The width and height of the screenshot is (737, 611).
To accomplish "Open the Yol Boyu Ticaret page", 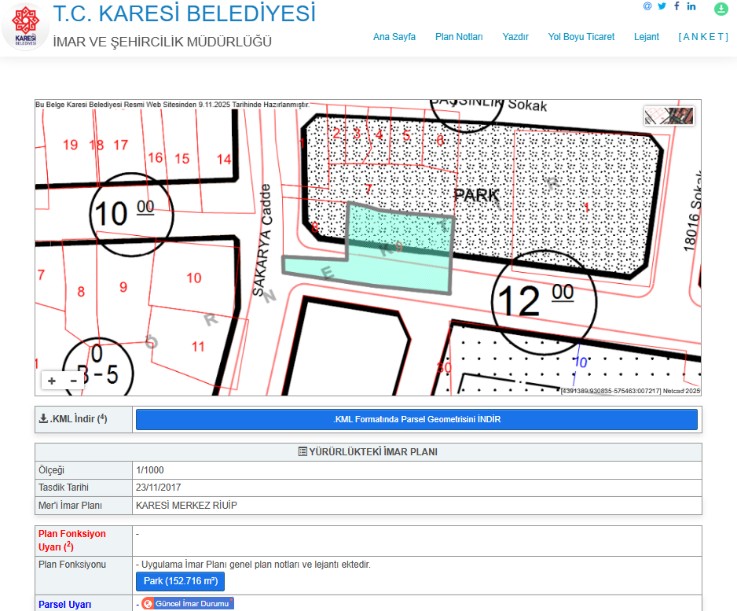I will (x=581, y=37).
